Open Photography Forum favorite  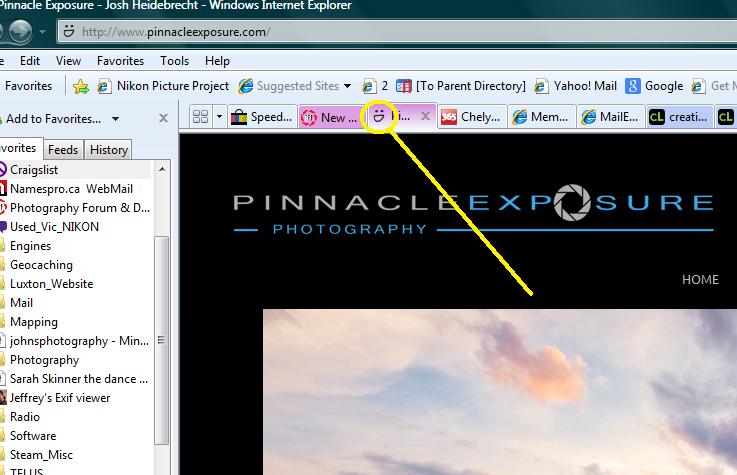coord(75,208)
